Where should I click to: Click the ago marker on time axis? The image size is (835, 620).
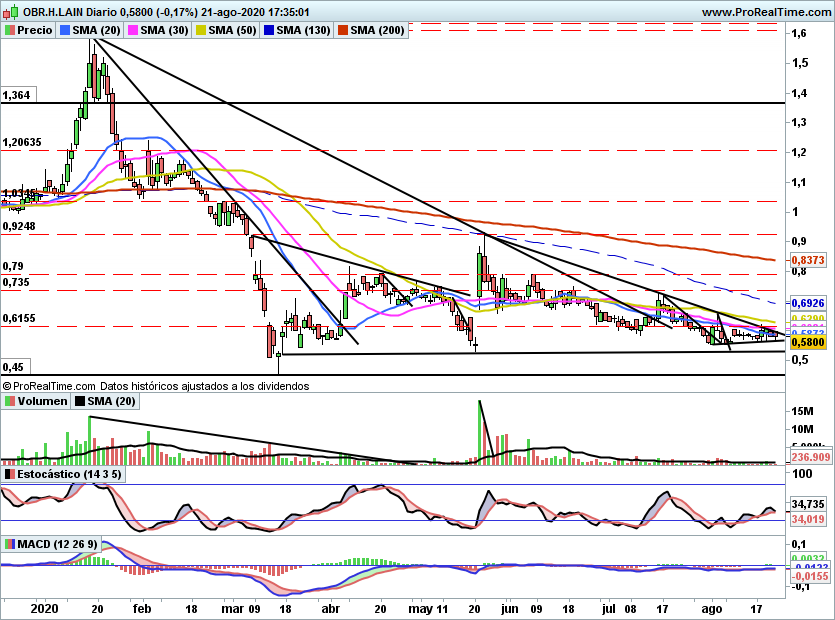pyautogui.click(x=711, y=609)
